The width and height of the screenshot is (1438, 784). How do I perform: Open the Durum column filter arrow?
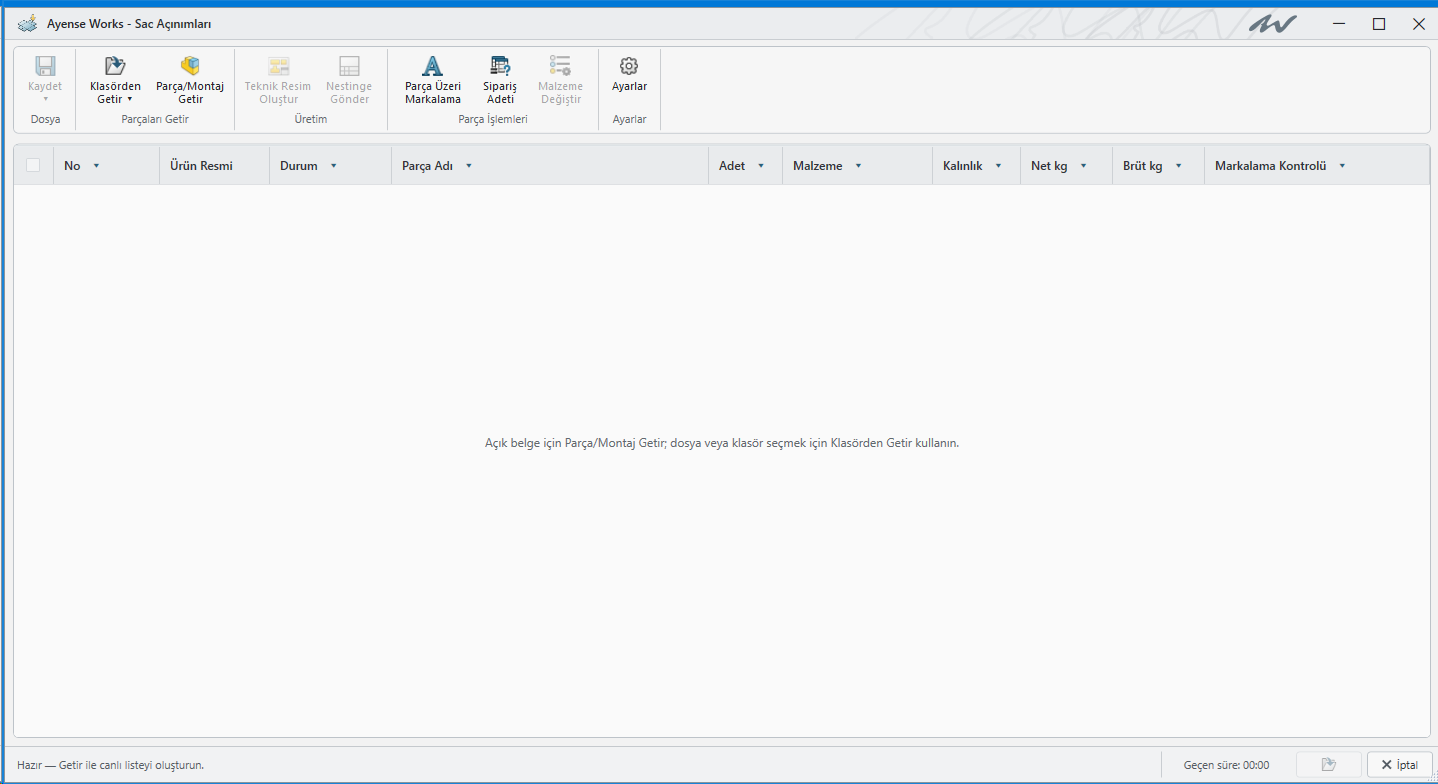333,166
